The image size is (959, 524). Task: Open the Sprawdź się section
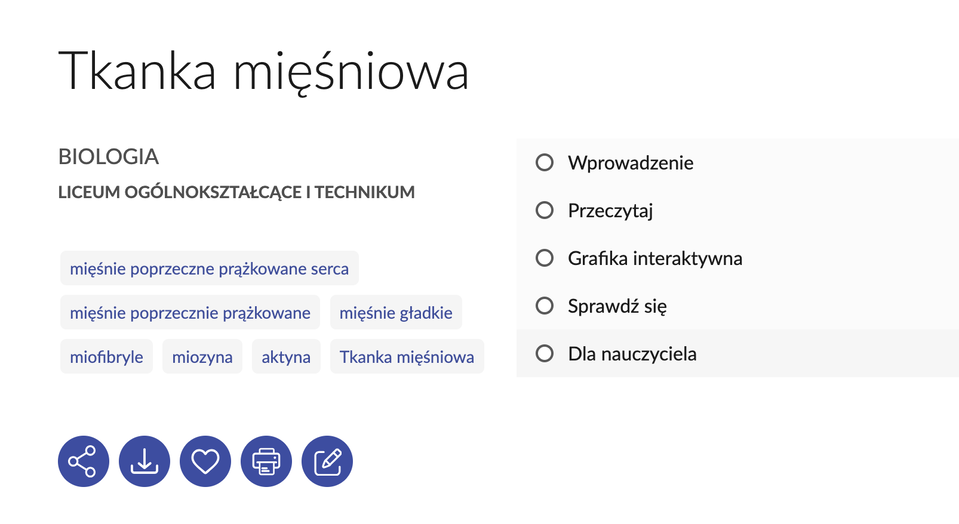coord(617,305)
